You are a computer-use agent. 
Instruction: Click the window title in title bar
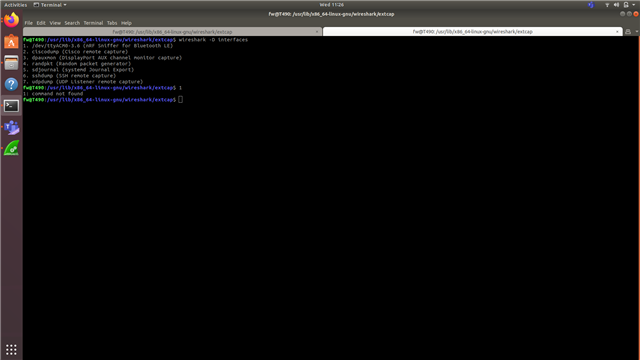(x=331, y=14)
